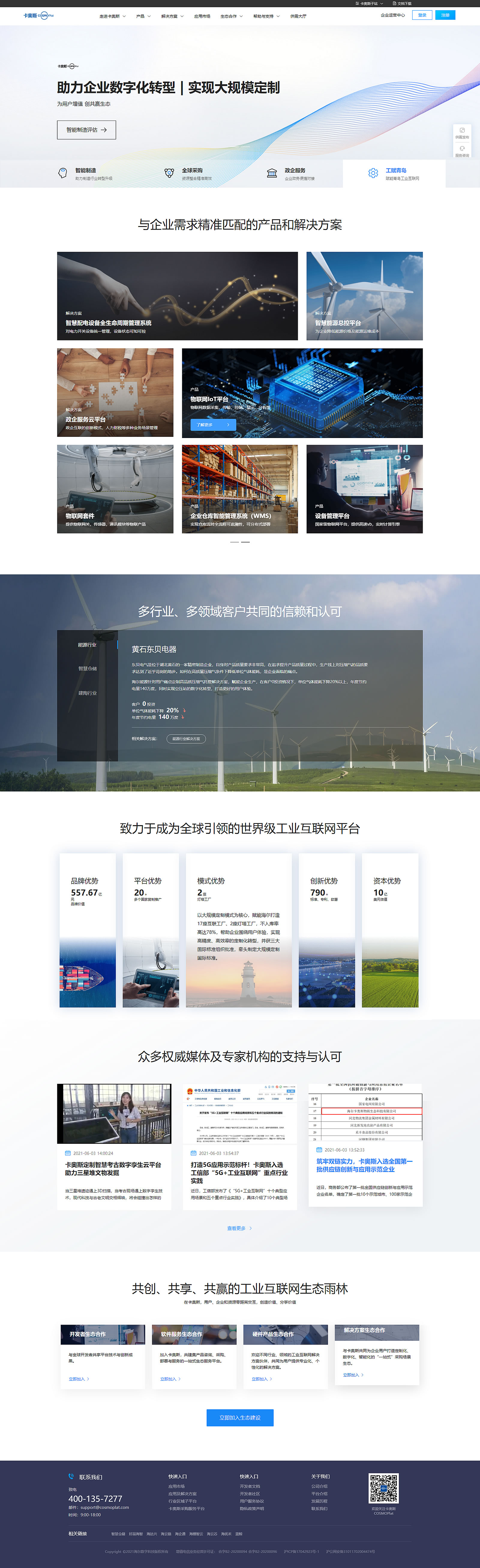Click the 登录 login button
Viewport: 480px width, 1568px height.
click(x=422, y=15)
